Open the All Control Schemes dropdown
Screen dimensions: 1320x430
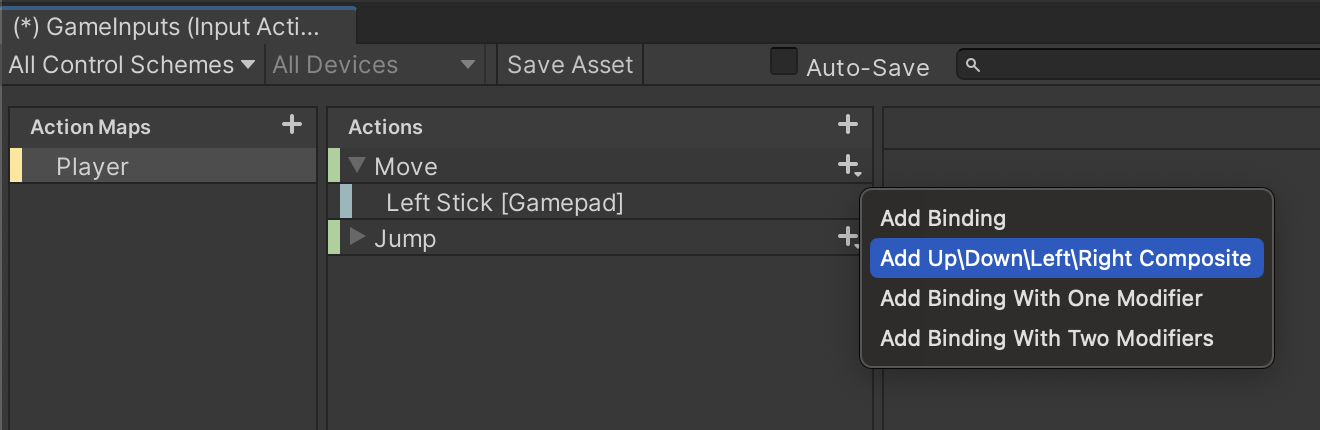point(132,66)
